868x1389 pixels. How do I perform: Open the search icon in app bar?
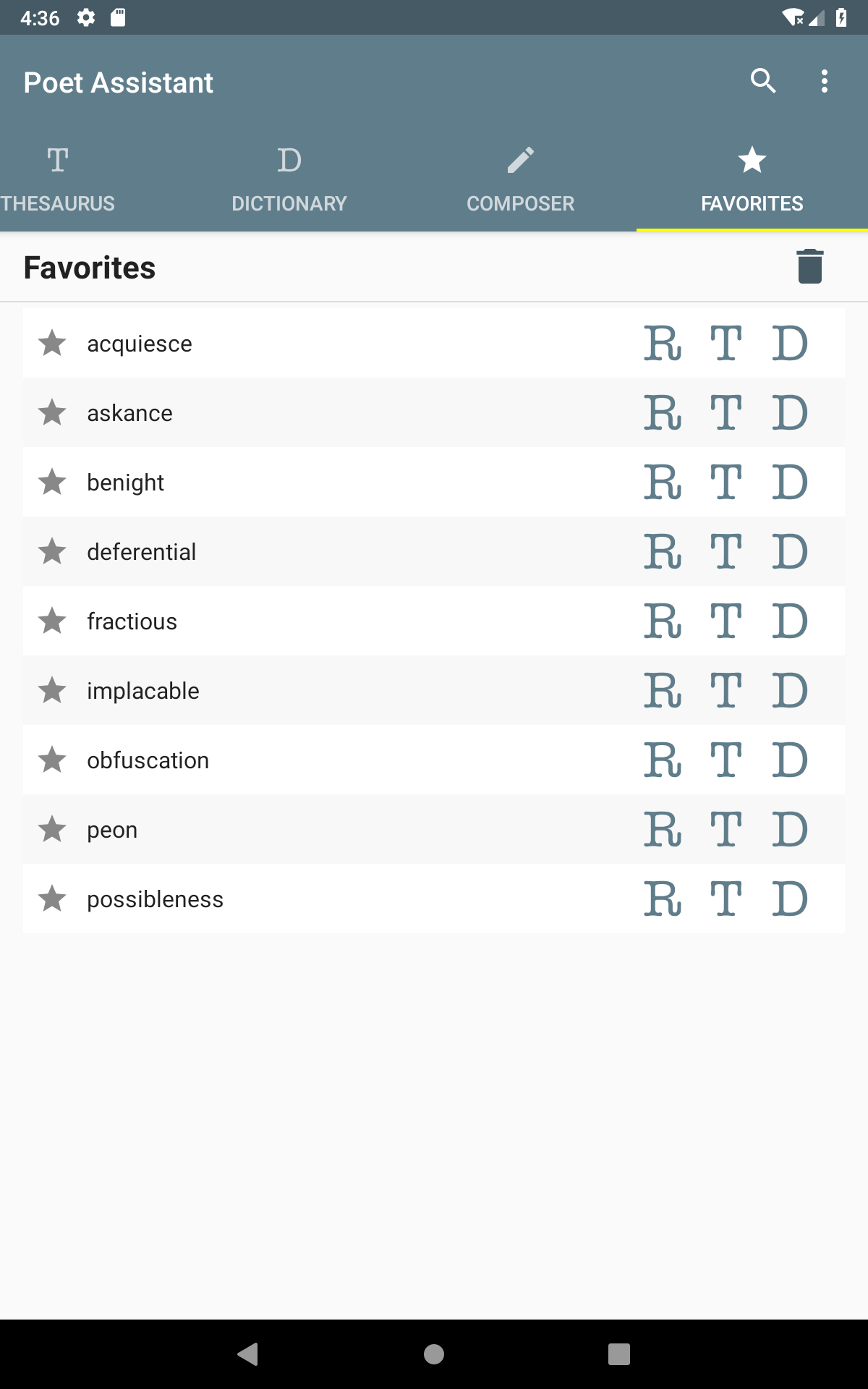pyautogui.click(x=763, y=81)
